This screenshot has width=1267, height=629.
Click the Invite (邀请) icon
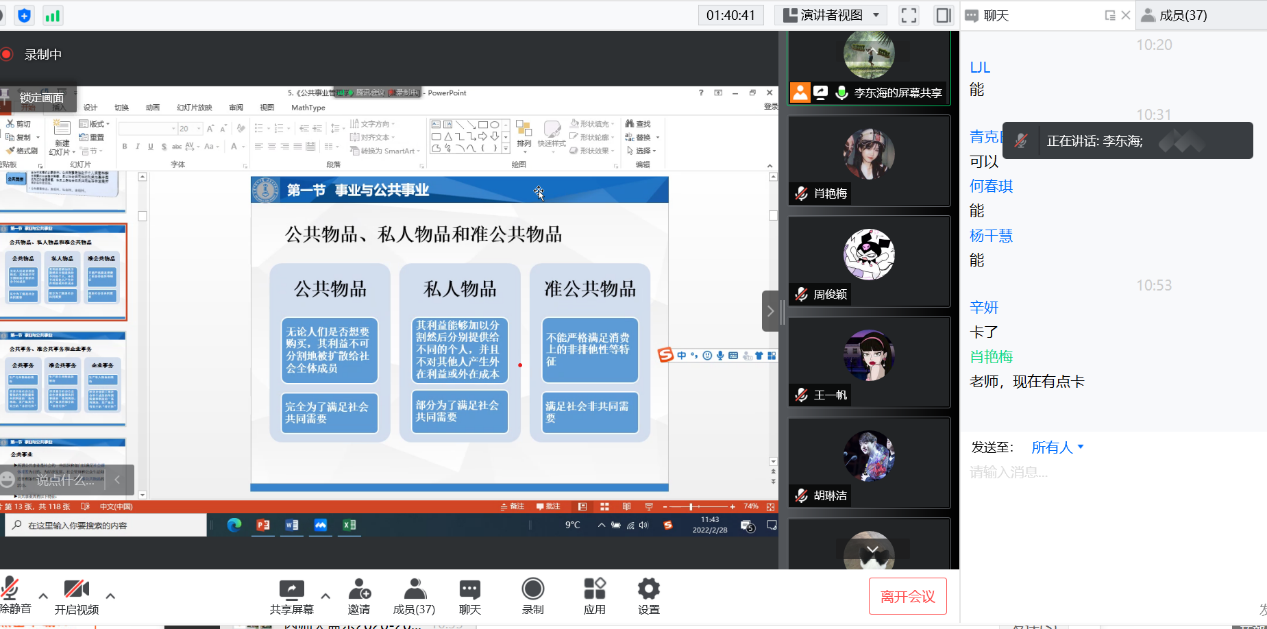[359, 597]
